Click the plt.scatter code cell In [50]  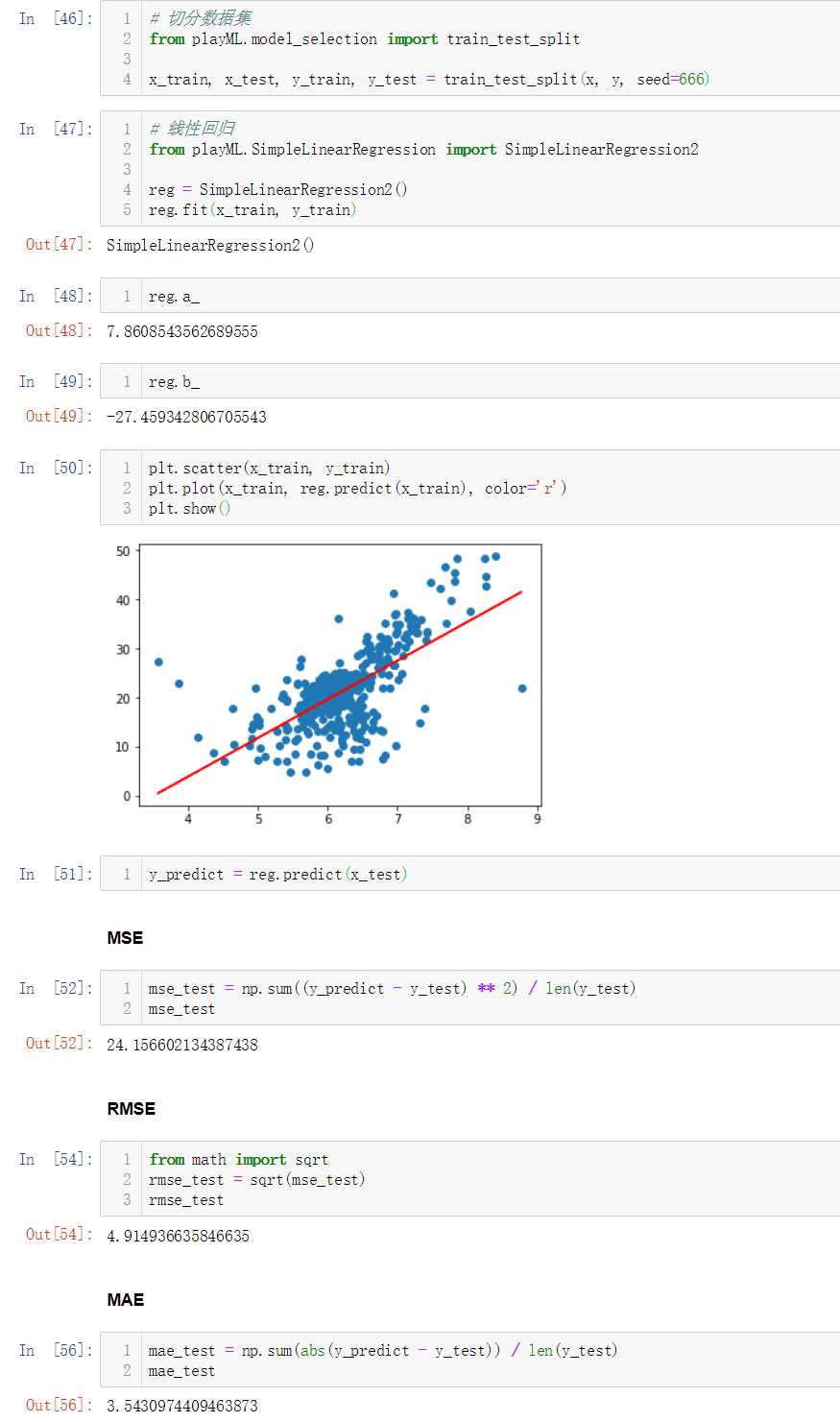tap(470, 488)
